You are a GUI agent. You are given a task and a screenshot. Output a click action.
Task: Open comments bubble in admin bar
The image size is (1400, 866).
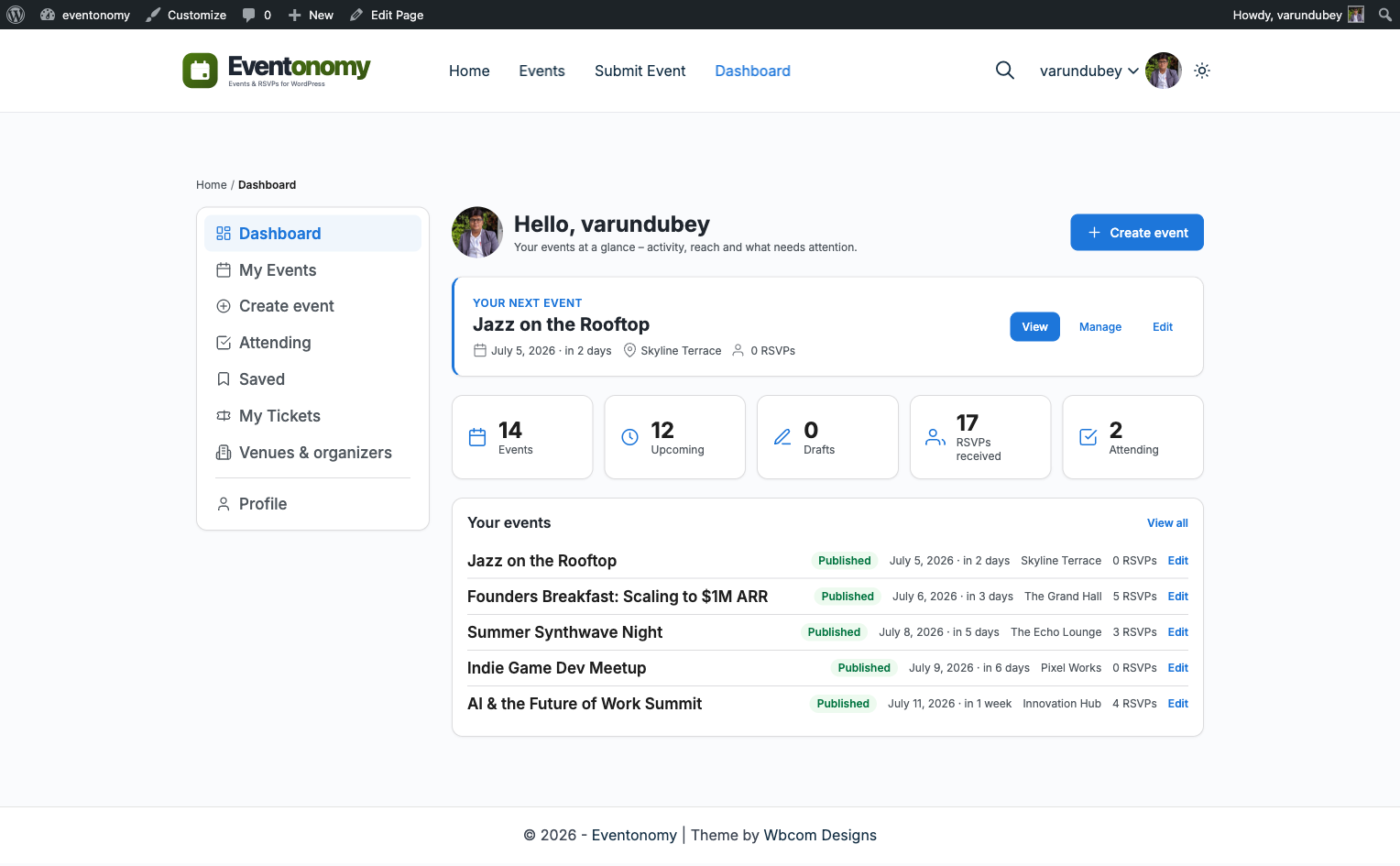coord(257,15)
